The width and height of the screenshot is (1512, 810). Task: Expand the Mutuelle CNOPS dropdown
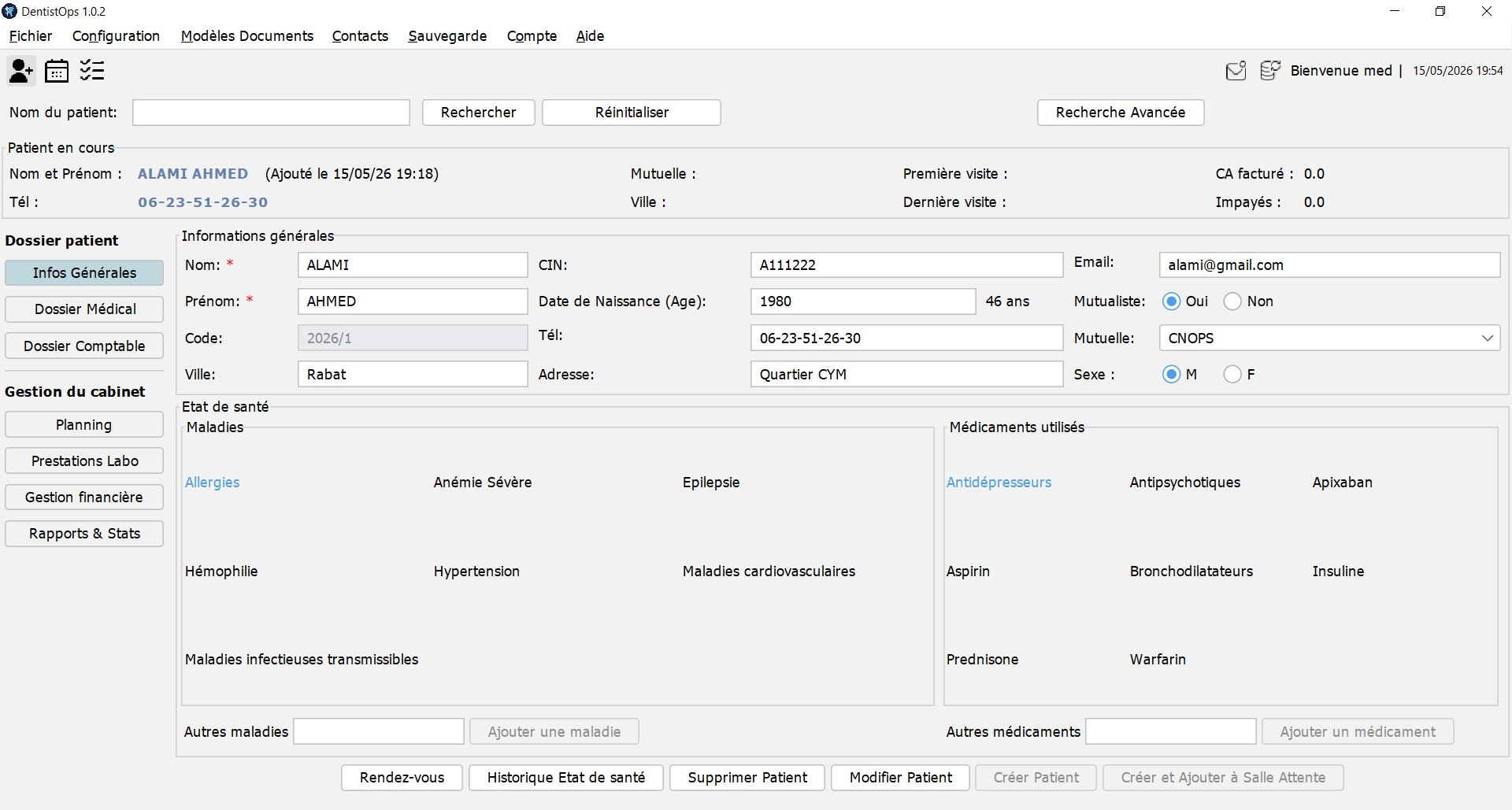[1488, 338]
